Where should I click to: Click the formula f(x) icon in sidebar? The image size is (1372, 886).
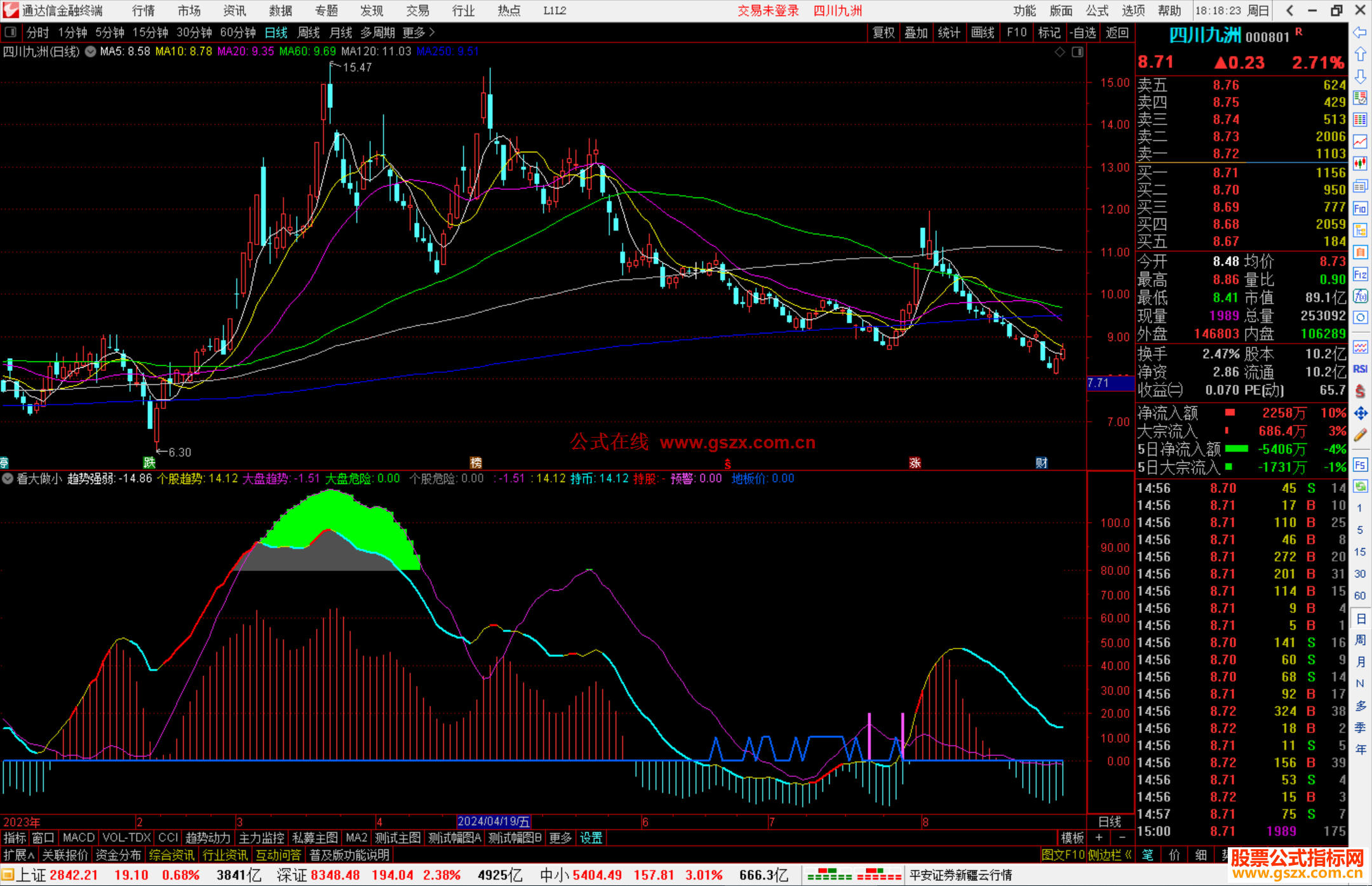coord(1360,296)
